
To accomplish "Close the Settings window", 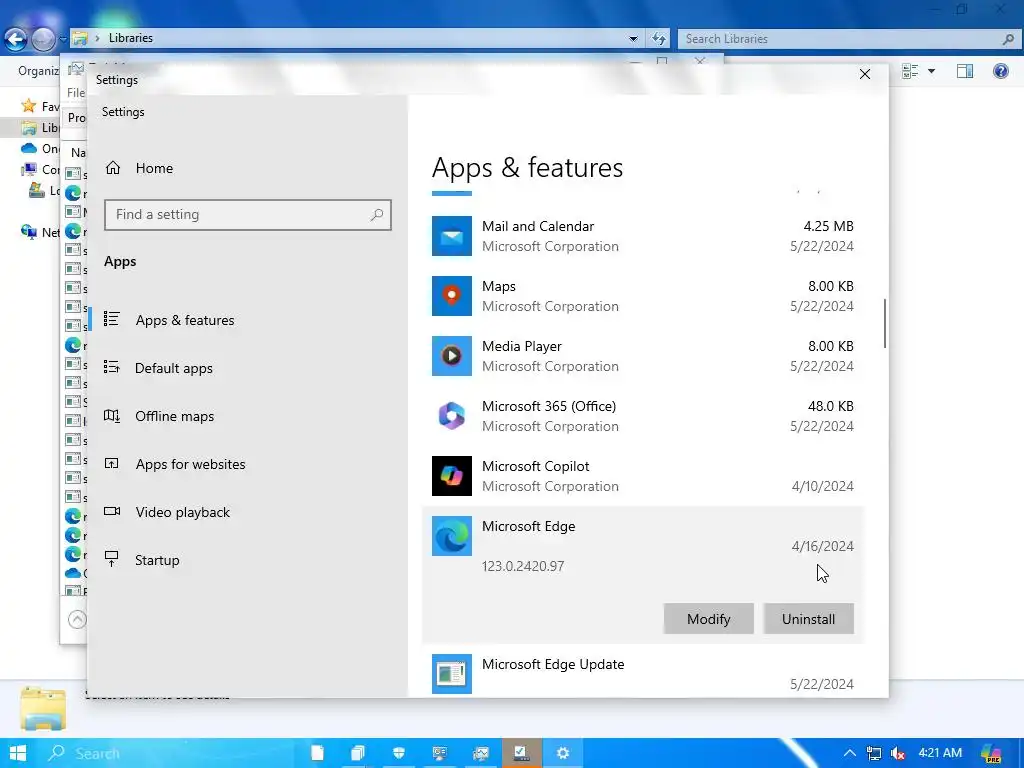I will click(865, 74).
